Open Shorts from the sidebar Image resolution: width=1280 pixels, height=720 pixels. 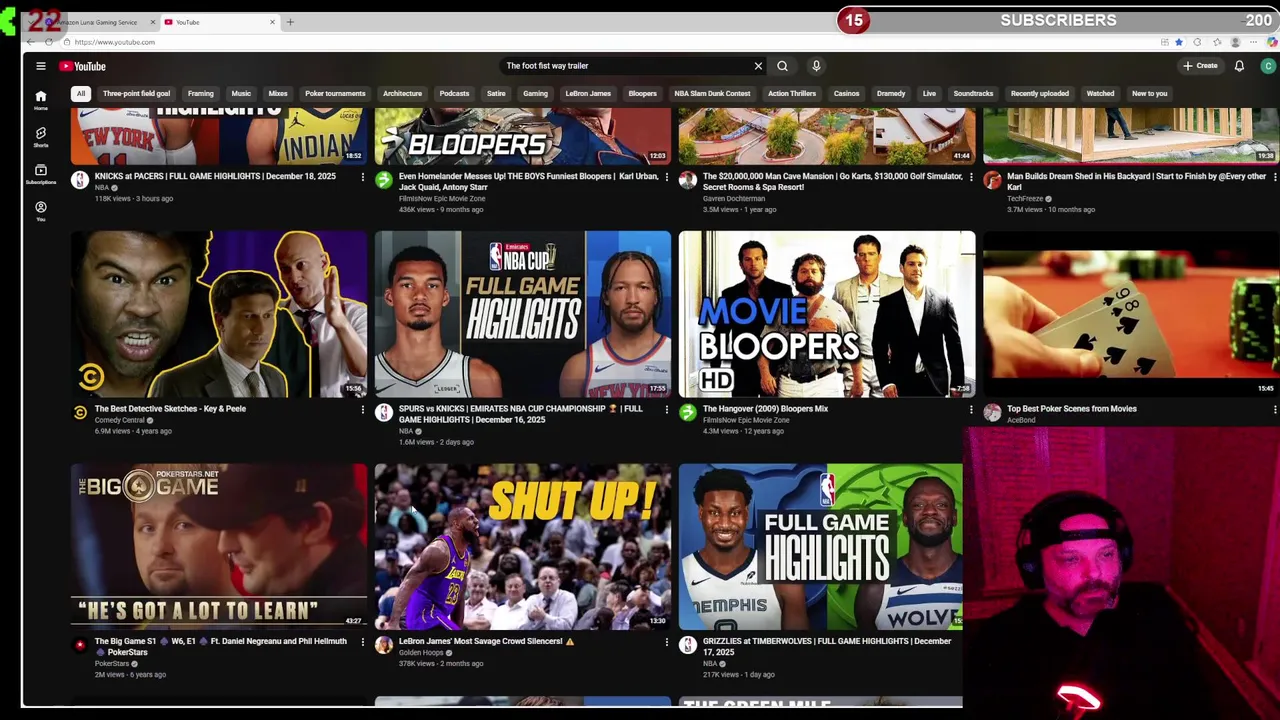(41, 137)
